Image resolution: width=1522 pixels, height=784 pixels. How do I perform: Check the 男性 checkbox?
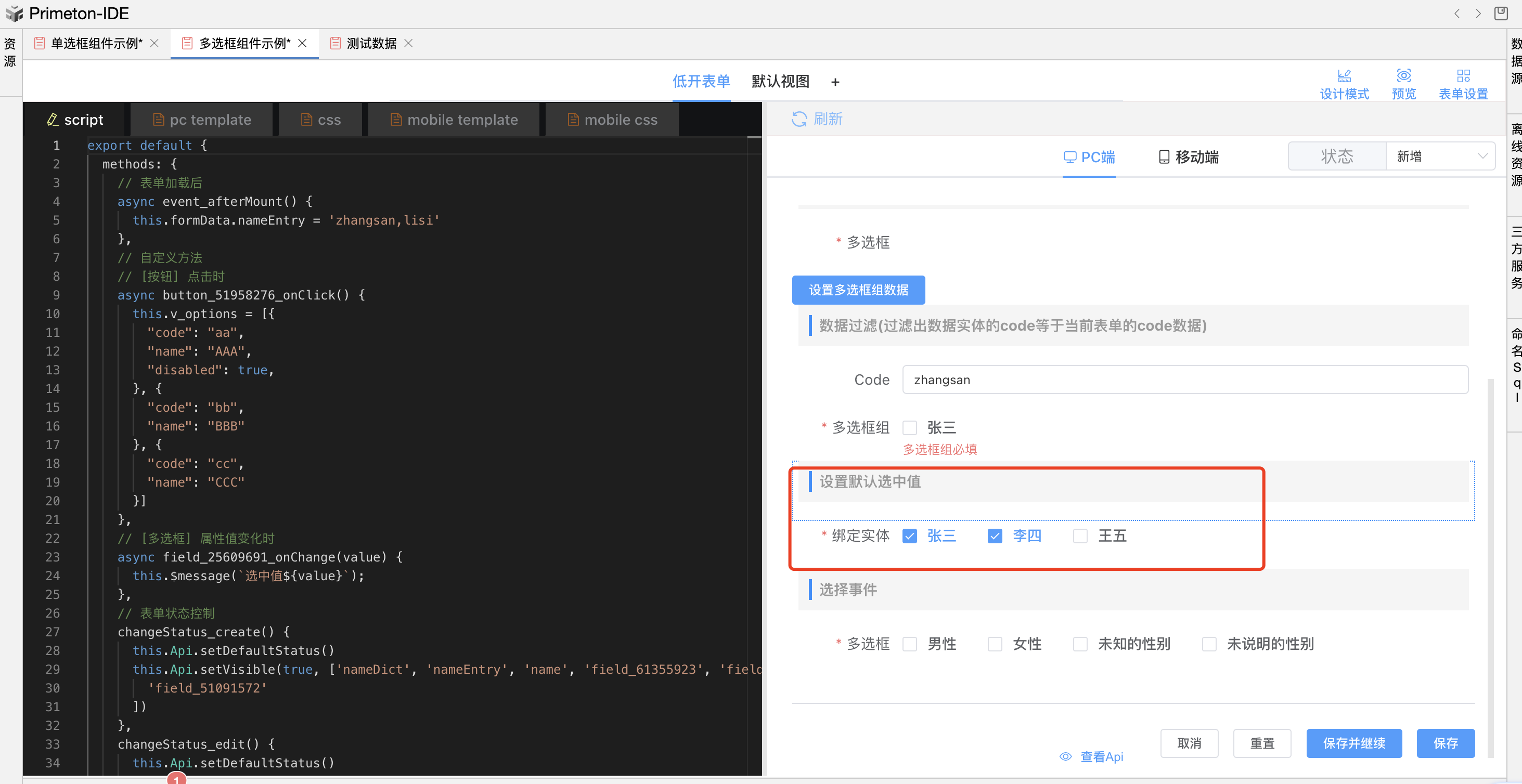point(910,644)
